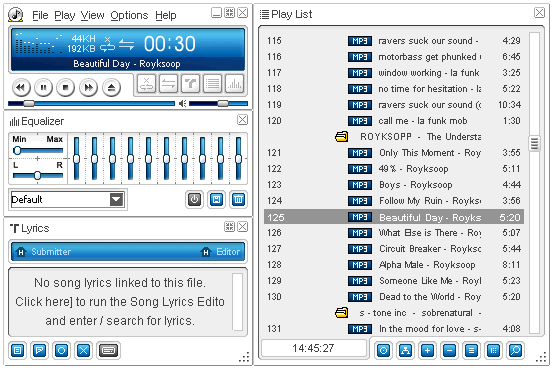Screen dimensions: 553x368
Task: Click 'Click here' to run Lyrics Editor
Action: (44, 302)
